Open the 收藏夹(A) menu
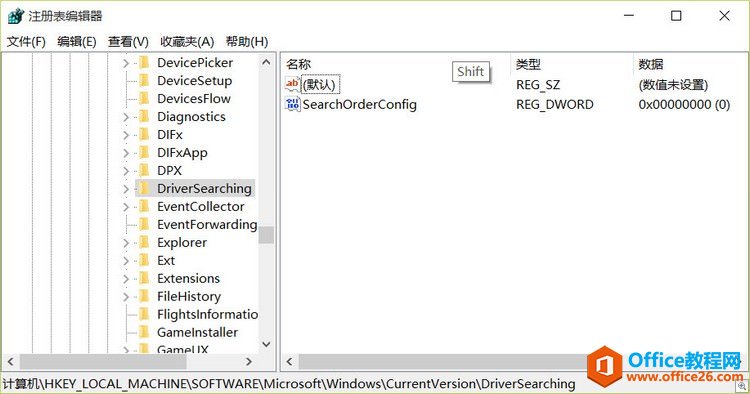 (187, 42)
